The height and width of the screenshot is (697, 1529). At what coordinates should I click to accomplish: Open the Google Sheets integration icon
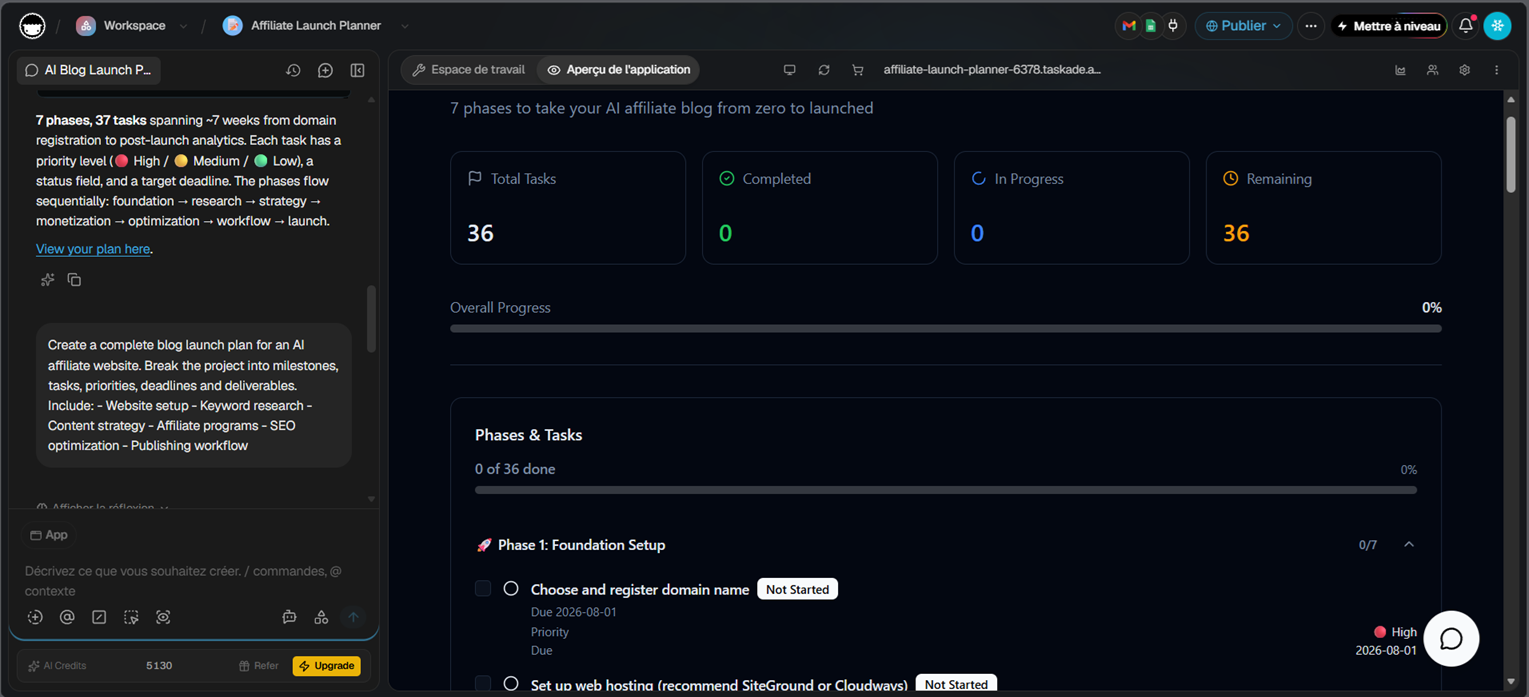point(1151,26)
